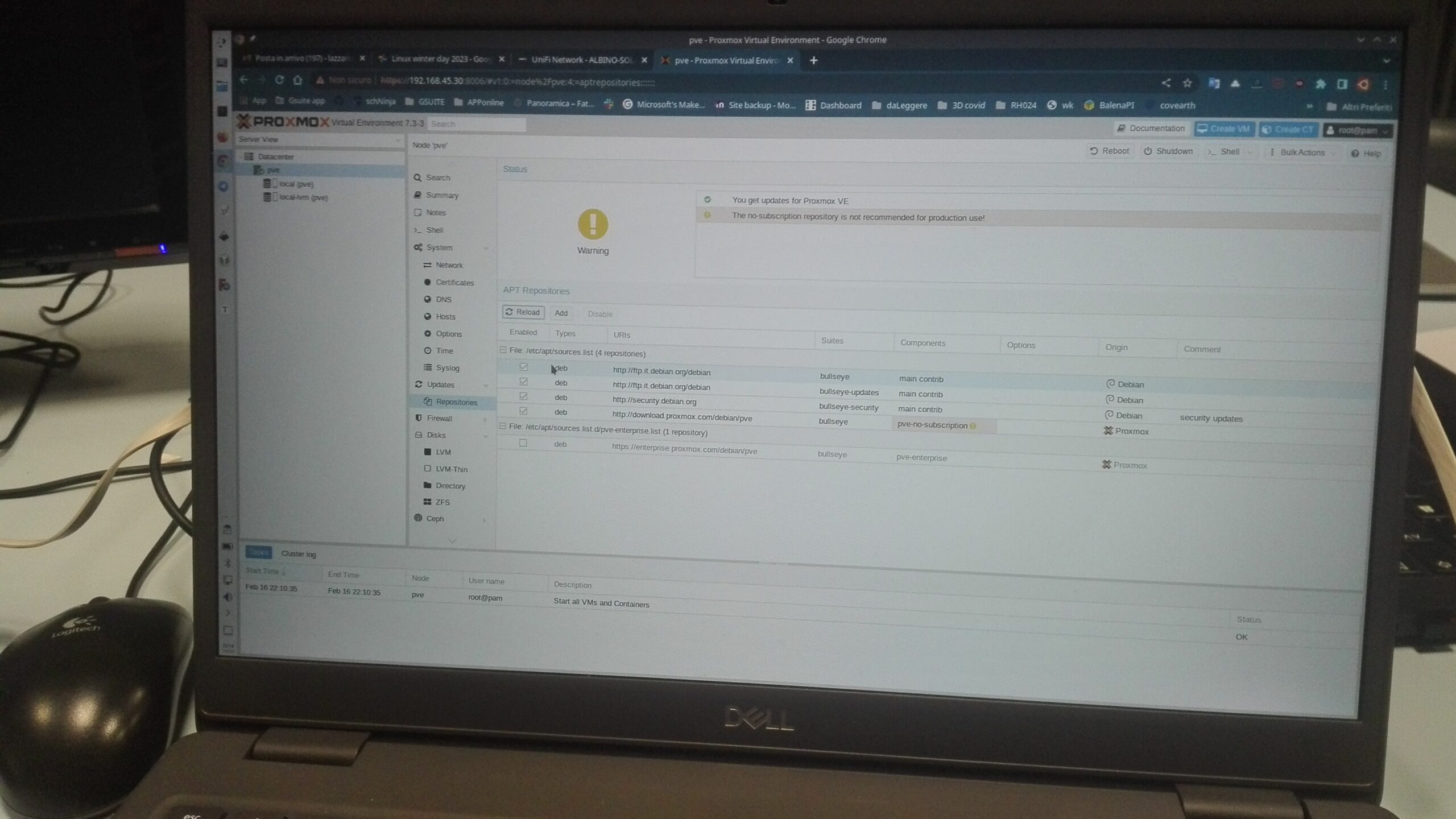Click the Reboot node button
1456x819 pixels.
coord(1109,151)
